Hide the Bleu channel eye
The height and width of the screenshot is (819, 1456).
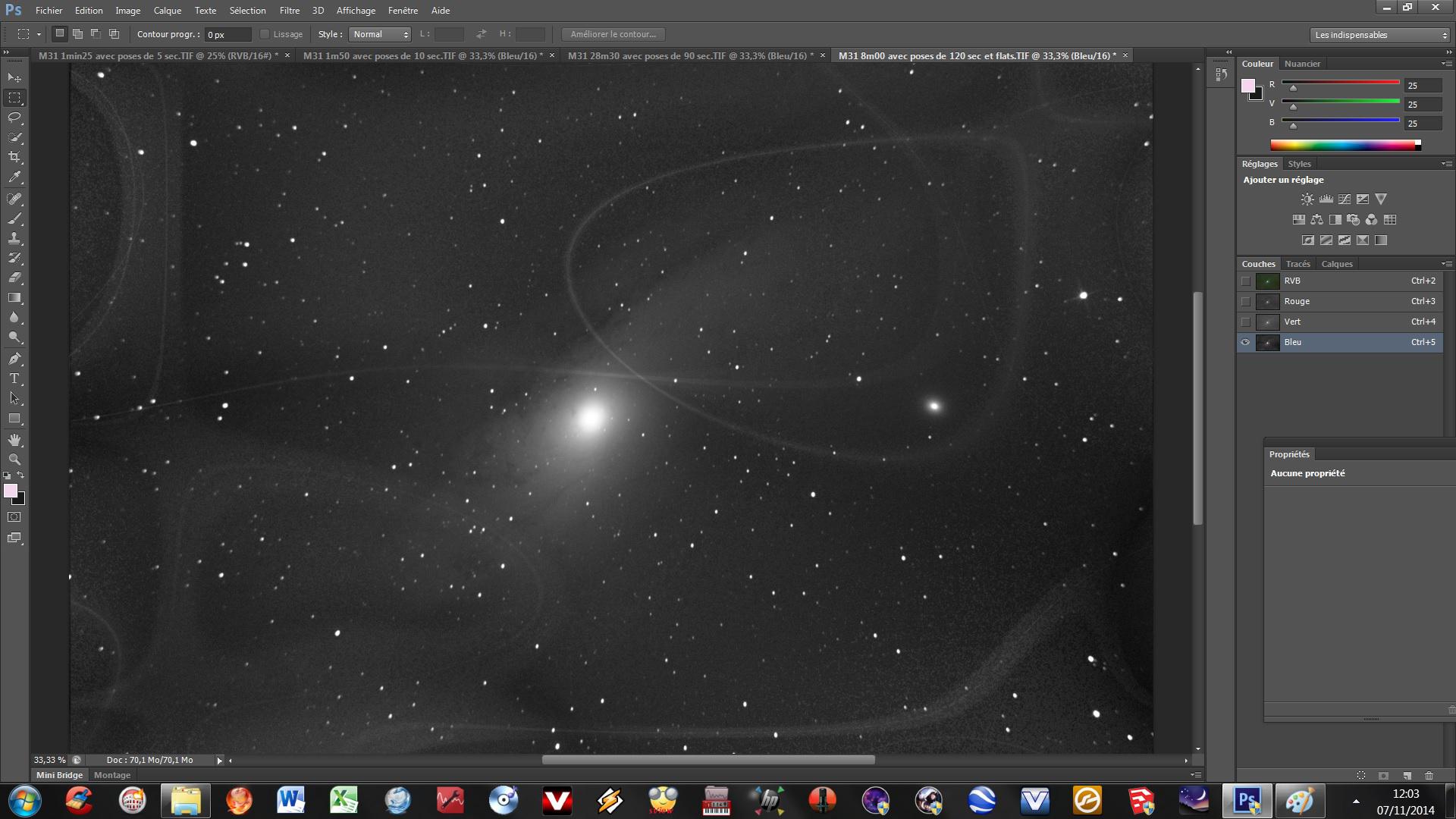point(1245,342)
